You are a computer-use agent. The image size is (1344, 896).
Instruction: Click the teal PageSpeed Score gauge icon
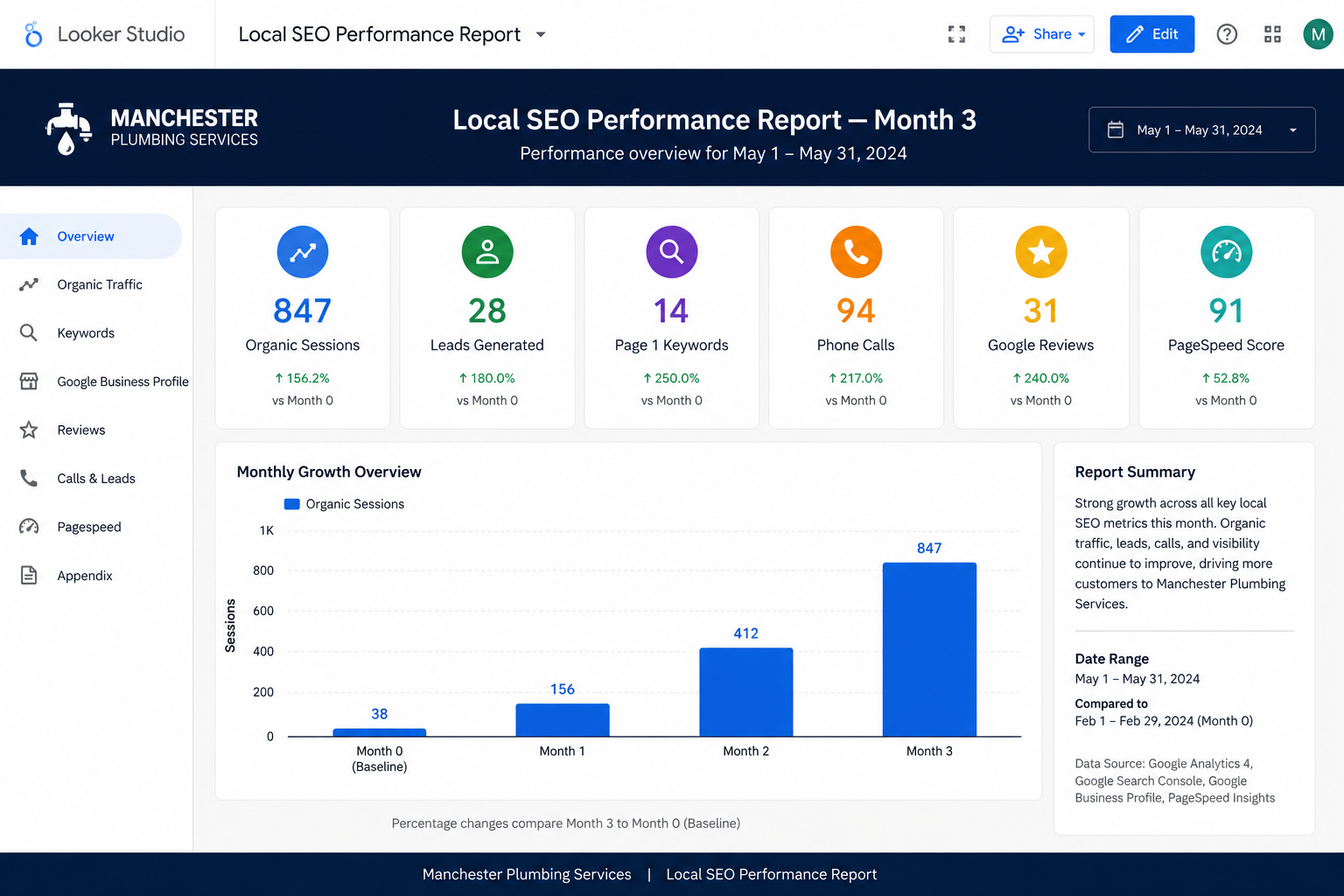pyautogui.click(x=1227, y=252)
